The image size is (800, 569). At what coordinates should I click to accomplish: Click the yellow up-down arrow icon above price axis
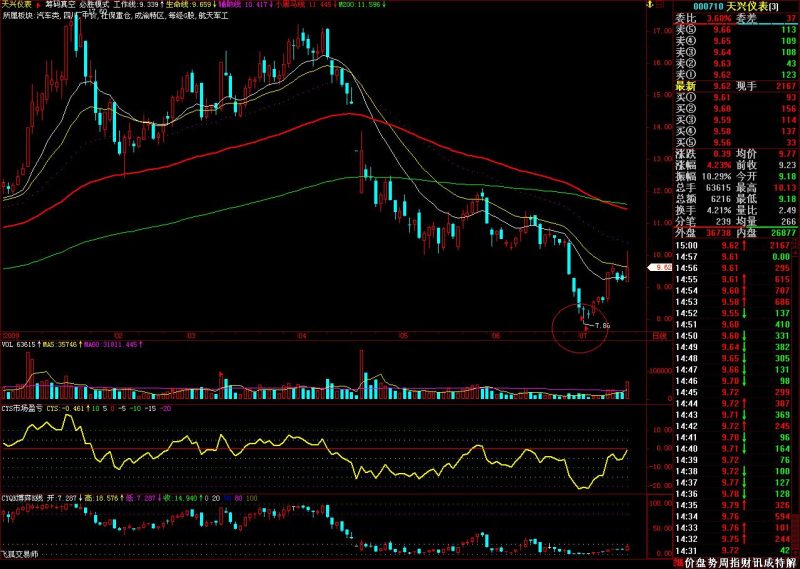[x=649, y=5]
